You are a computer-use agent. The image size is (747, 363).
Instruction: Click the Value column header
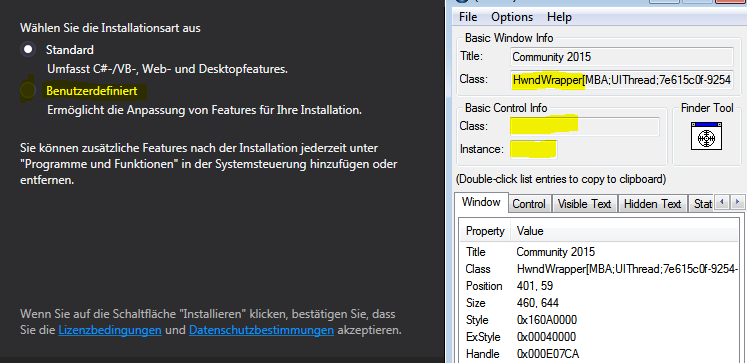[624, 231]
